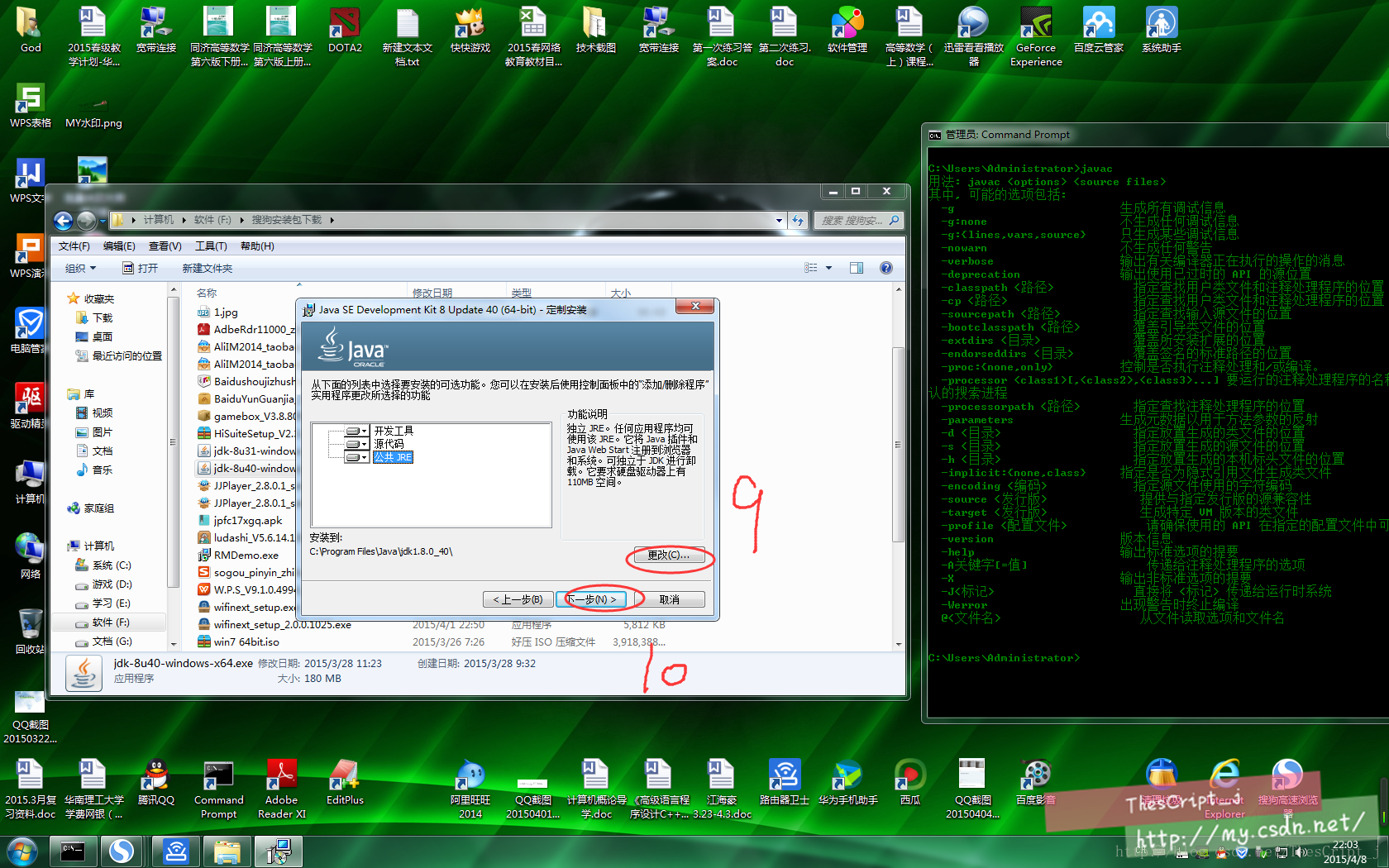Open the 阿里旺旺 2014 desktop shortcut
Image resolution: width=1389 pixels, height=868 pixels.
coord(470,789)
